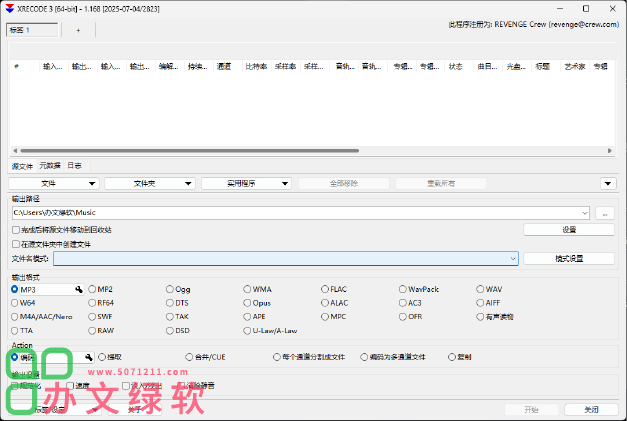Click the 重载所有 reload all button
This screenshot has height=421, width=627.
click(441, 184)
